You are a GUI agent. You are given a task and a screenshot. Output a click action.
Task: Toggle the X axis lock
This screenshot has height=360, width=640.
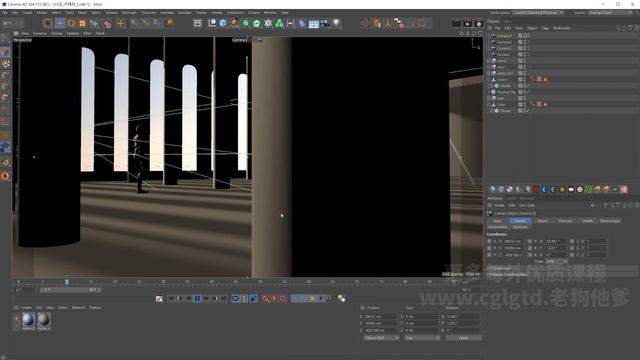coord(135,23)
